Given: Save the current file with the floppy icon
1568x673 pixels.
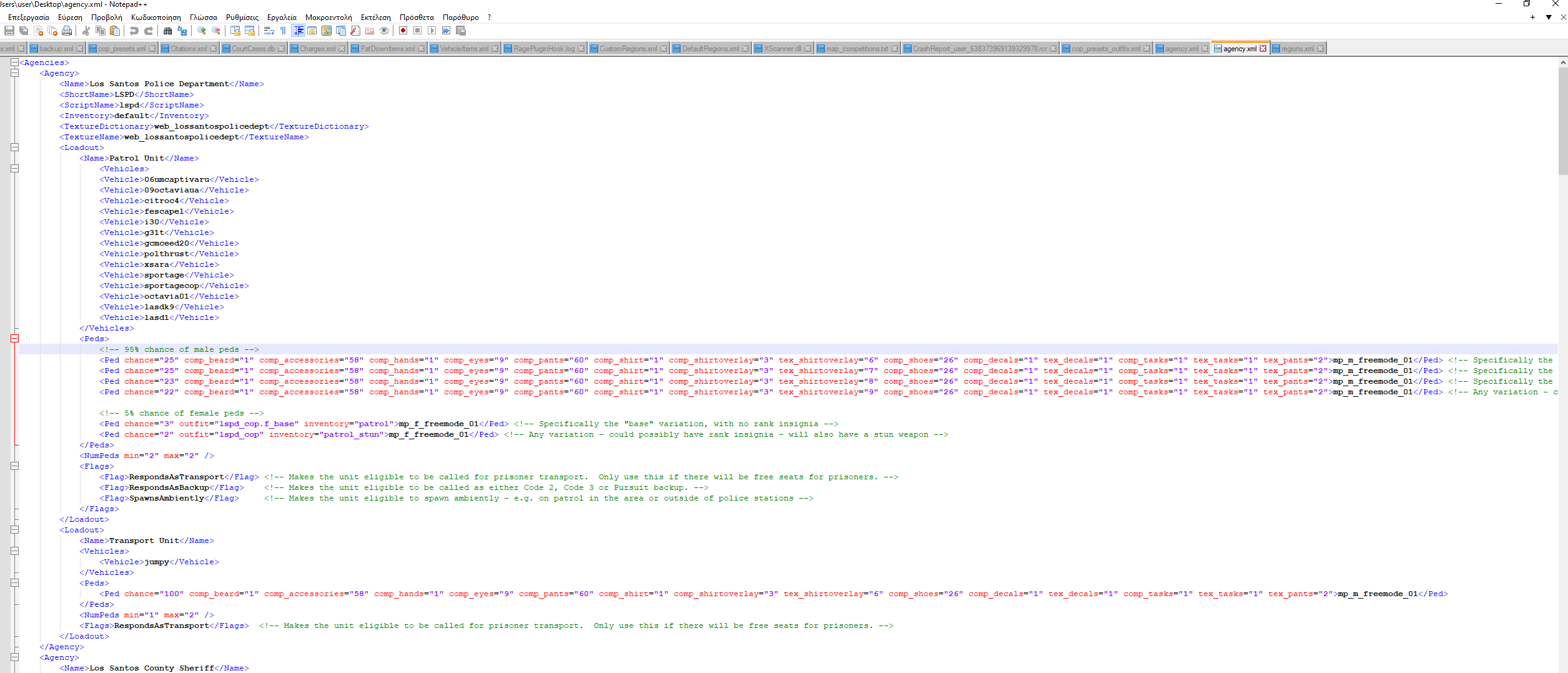Looking at the screenshot, I should click(9, 31).
